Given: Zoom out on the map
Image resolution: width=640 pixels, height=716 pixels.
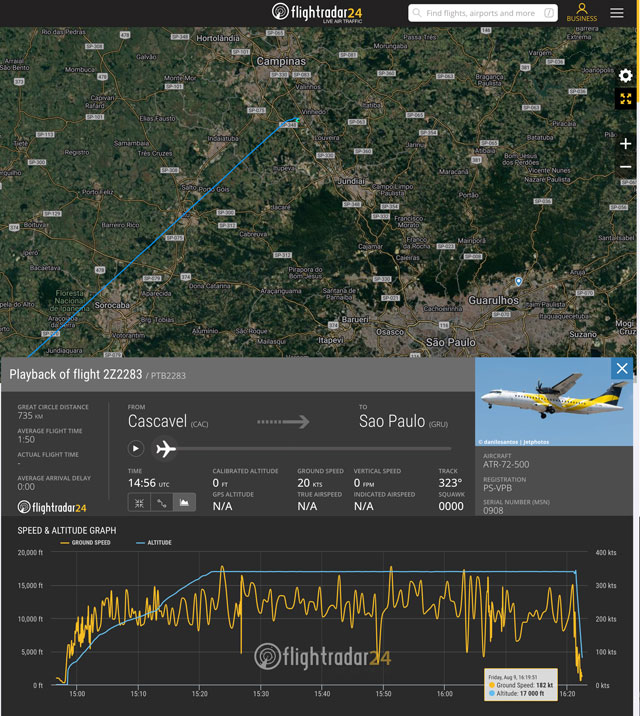Looking at the screenshot, I should click(x=625, y=167).
